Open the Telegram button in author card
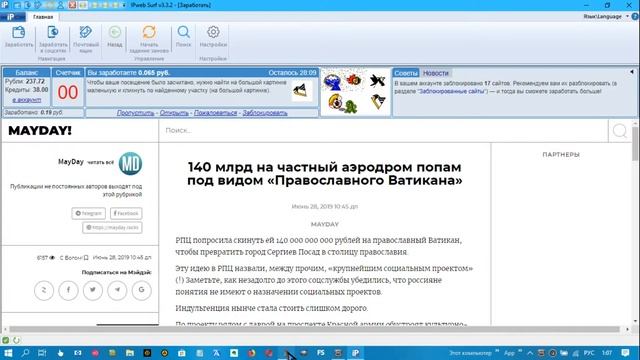Screen dimensions: 640x360 [x=89, y=213]
